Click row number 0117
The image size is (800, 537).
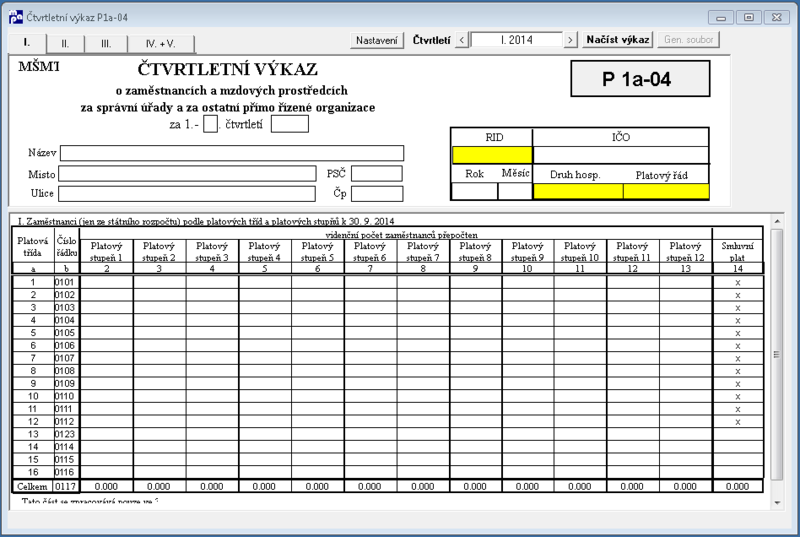tap(65, 487)
